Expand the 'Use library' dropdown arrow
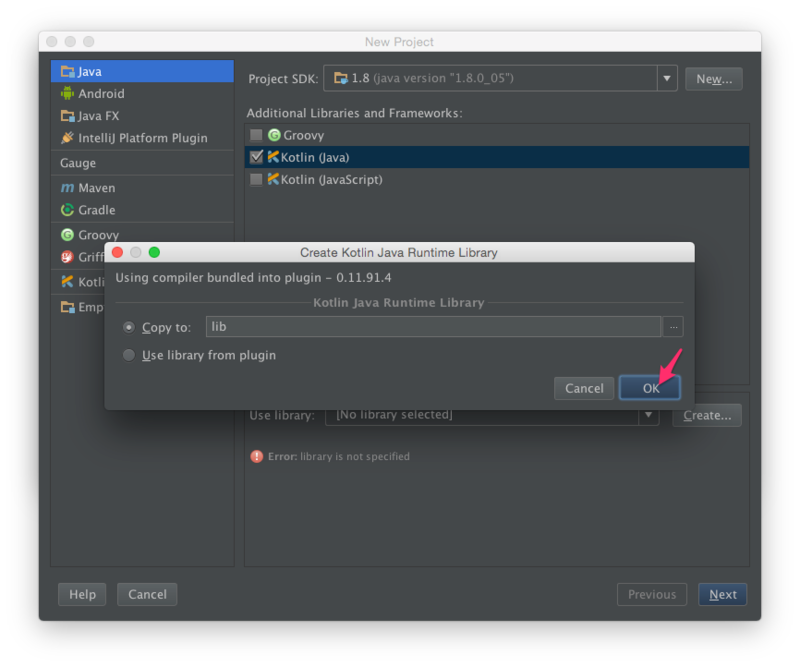The width and height of the screenshot is (800, 667). 648,415
